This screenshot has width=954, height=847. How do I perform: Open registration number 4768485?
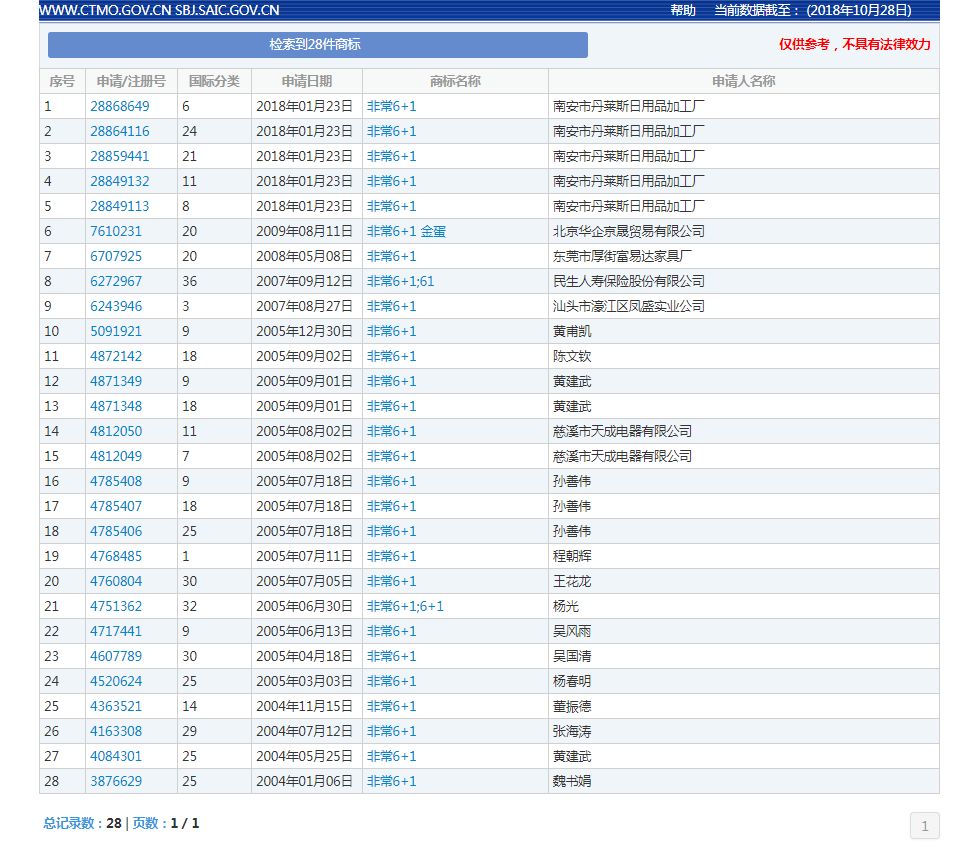pos(116,556)
